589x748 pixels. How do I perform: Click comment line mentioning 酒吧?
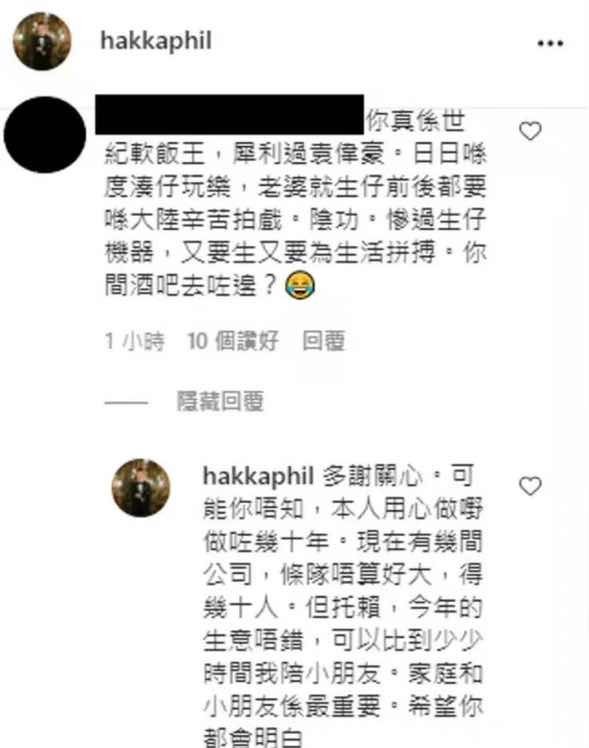[210, 285]
